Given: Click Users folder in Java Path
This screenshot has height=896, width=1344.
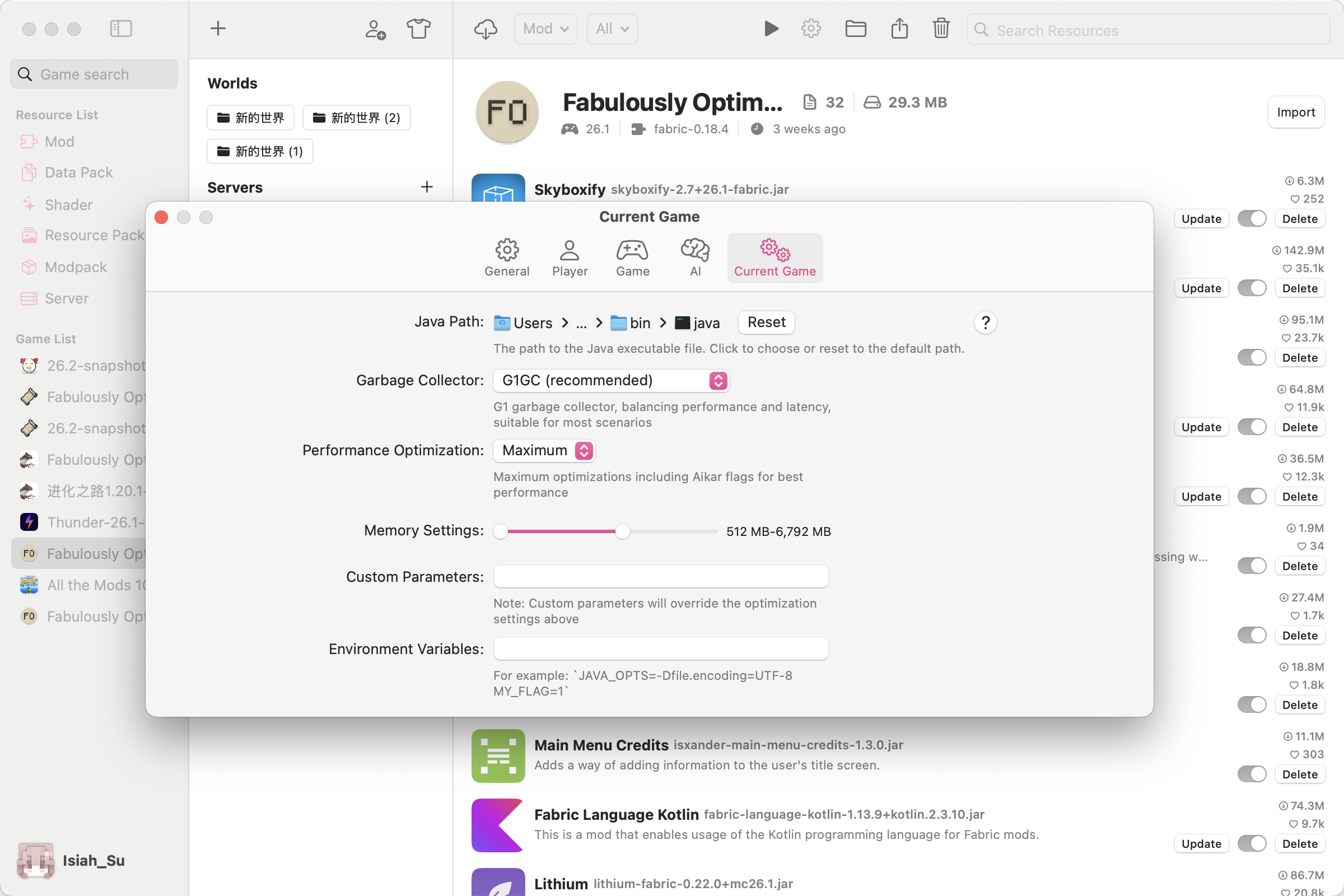Looking at the screenshot, I should tap(523, 323).
